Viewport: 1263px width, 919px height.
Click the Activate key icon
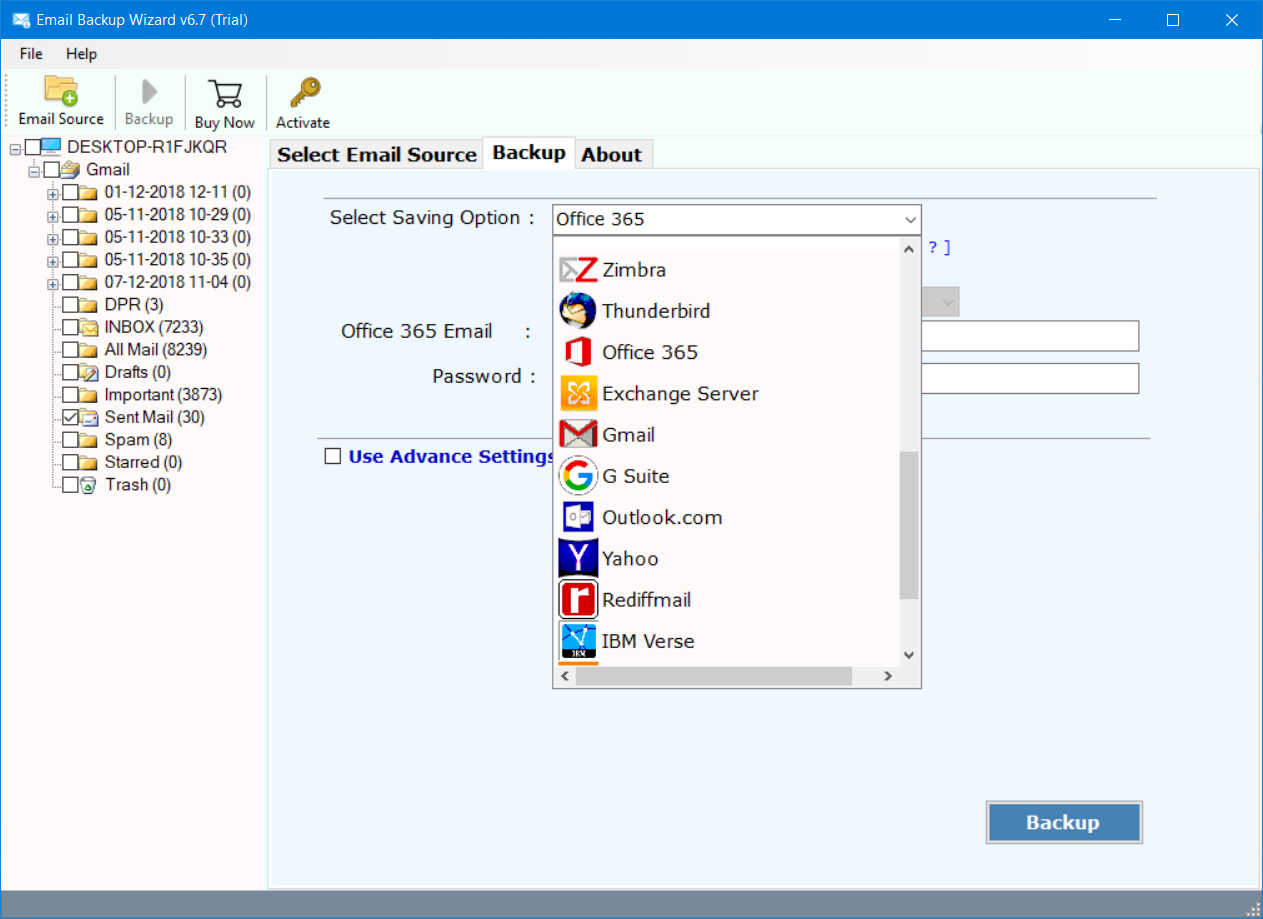(304, 93)
